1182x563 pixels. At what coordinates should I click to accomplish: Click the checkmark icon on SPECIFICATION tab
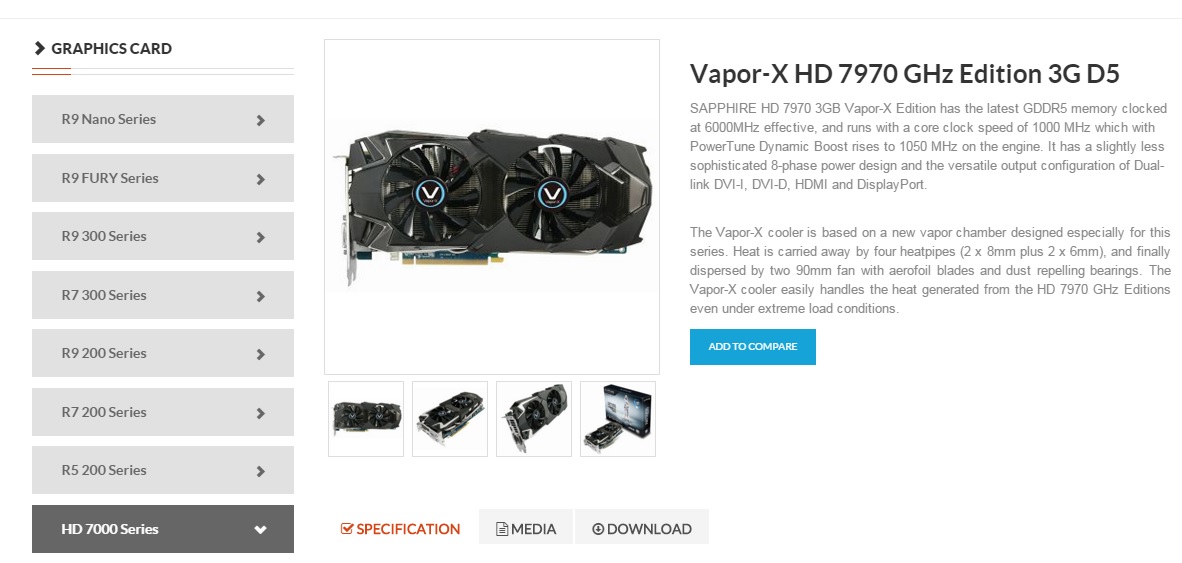tap(347, 528)
